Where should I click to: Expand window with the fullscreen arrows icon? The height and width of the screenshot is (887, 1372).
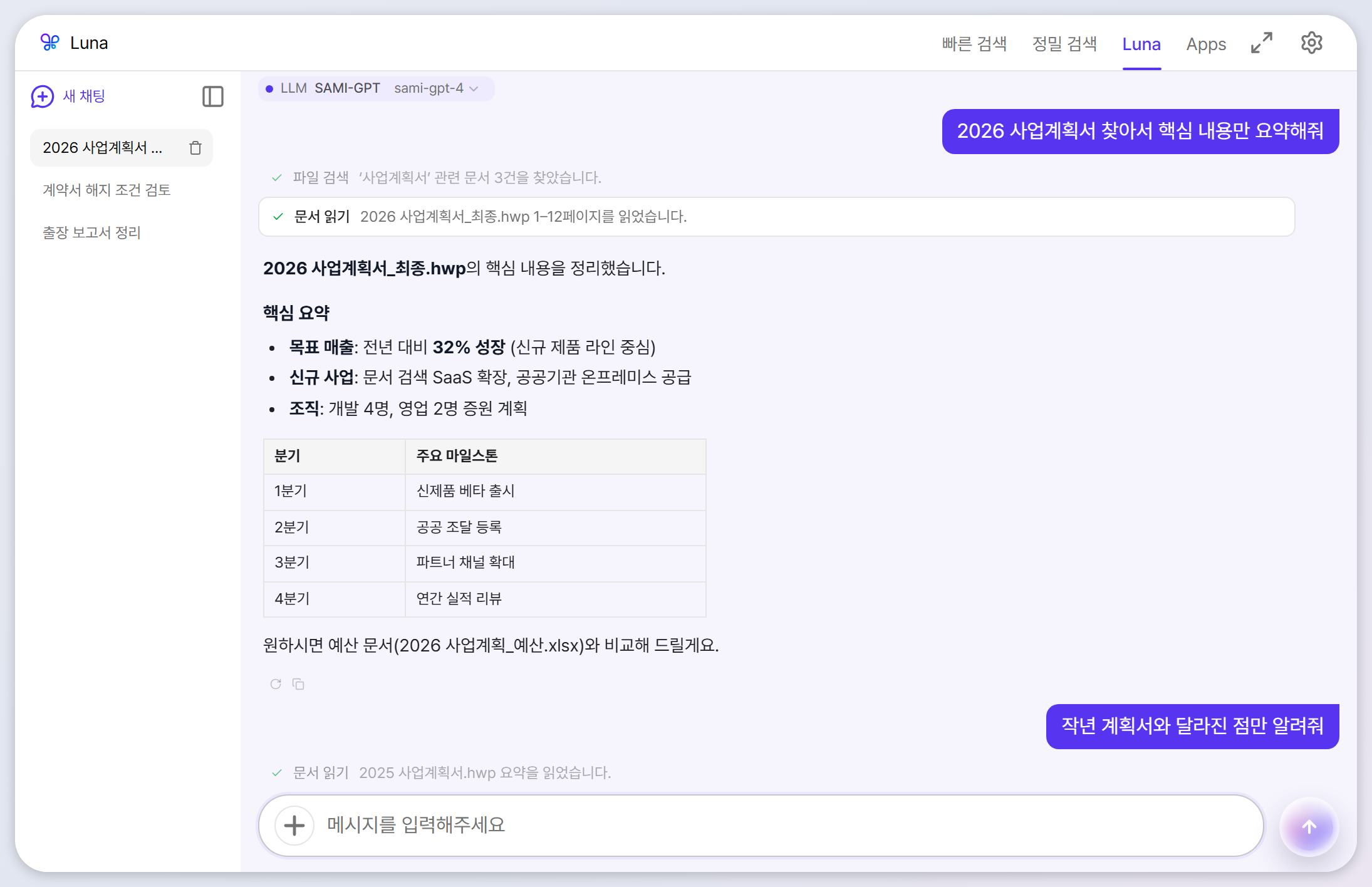pyautogui.click(x=1262, y=43)
